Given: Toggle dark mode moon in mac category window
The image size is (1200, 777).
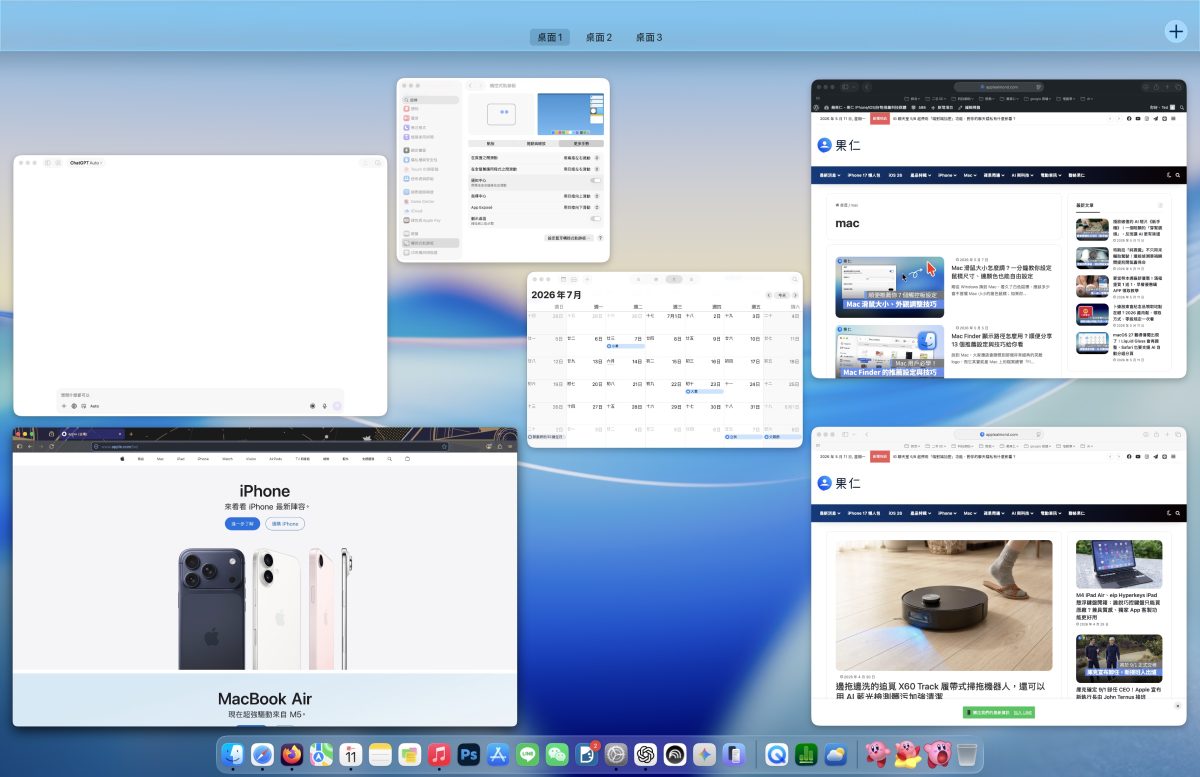Looking at the screenshot, I should 1168,175.
